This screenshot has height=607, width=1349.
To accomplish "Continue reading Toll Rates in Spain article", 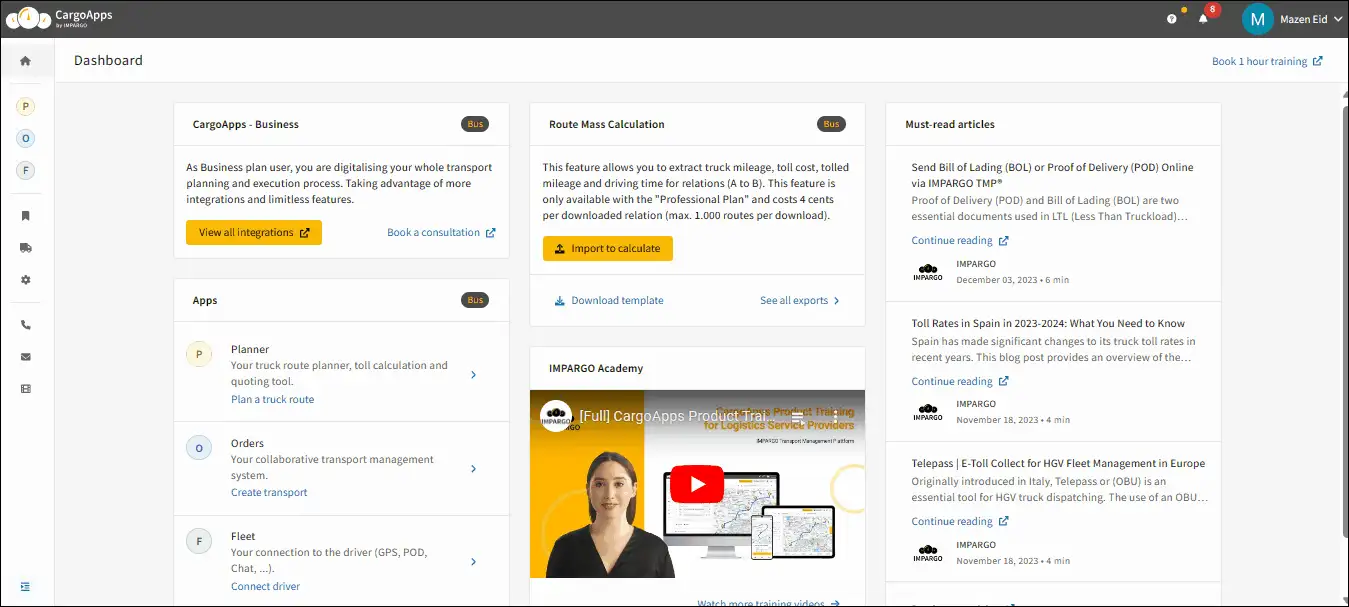I will point(960,381).
